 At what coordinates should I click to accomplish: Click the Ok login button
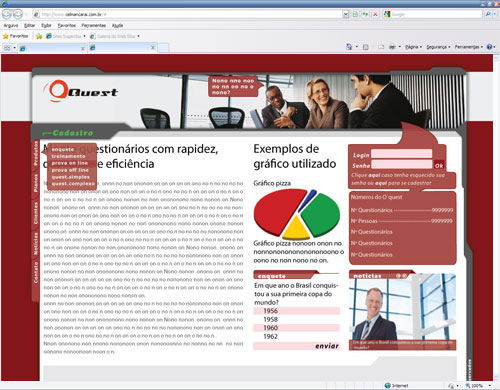(x=439, y=165)
